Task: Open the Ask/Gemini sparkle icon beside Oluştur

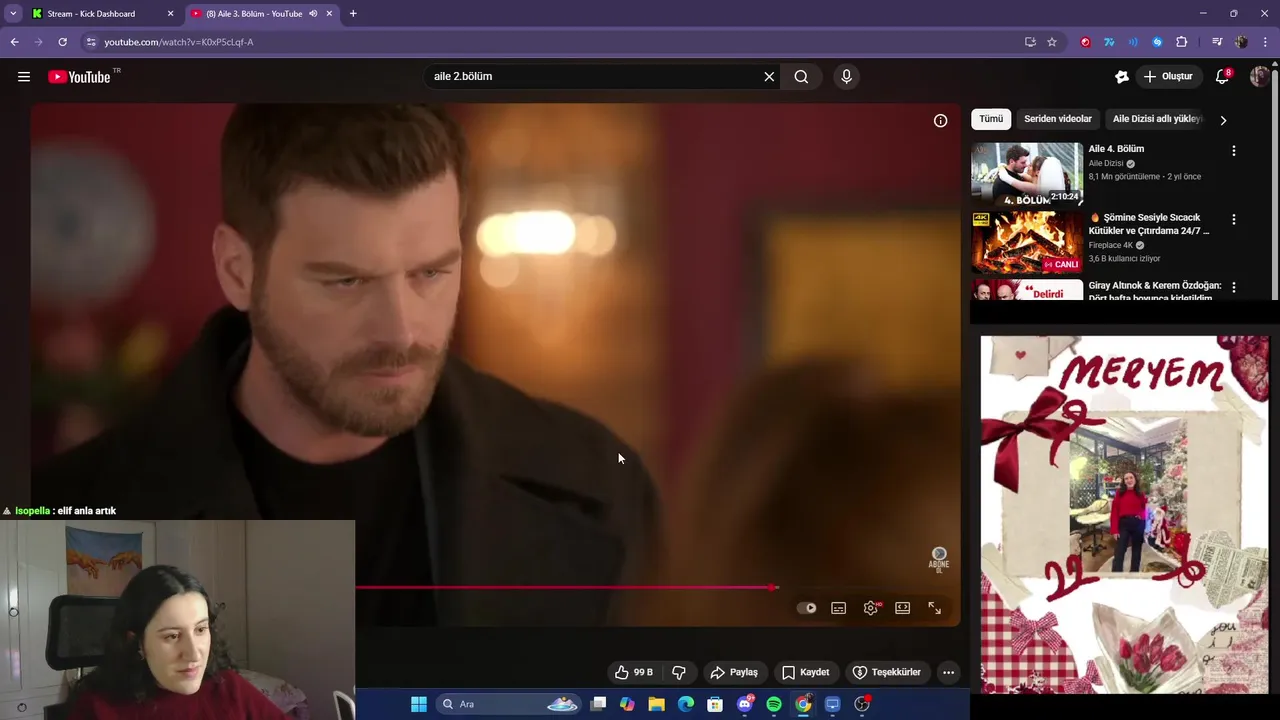Action: [x=1122, y=77]
